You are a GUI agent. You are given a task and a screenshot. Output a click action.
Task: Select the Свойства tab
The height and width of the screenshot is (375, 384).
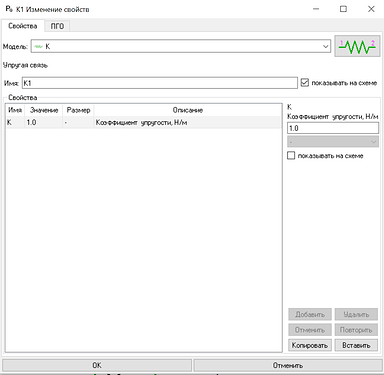tap(22, 26)
